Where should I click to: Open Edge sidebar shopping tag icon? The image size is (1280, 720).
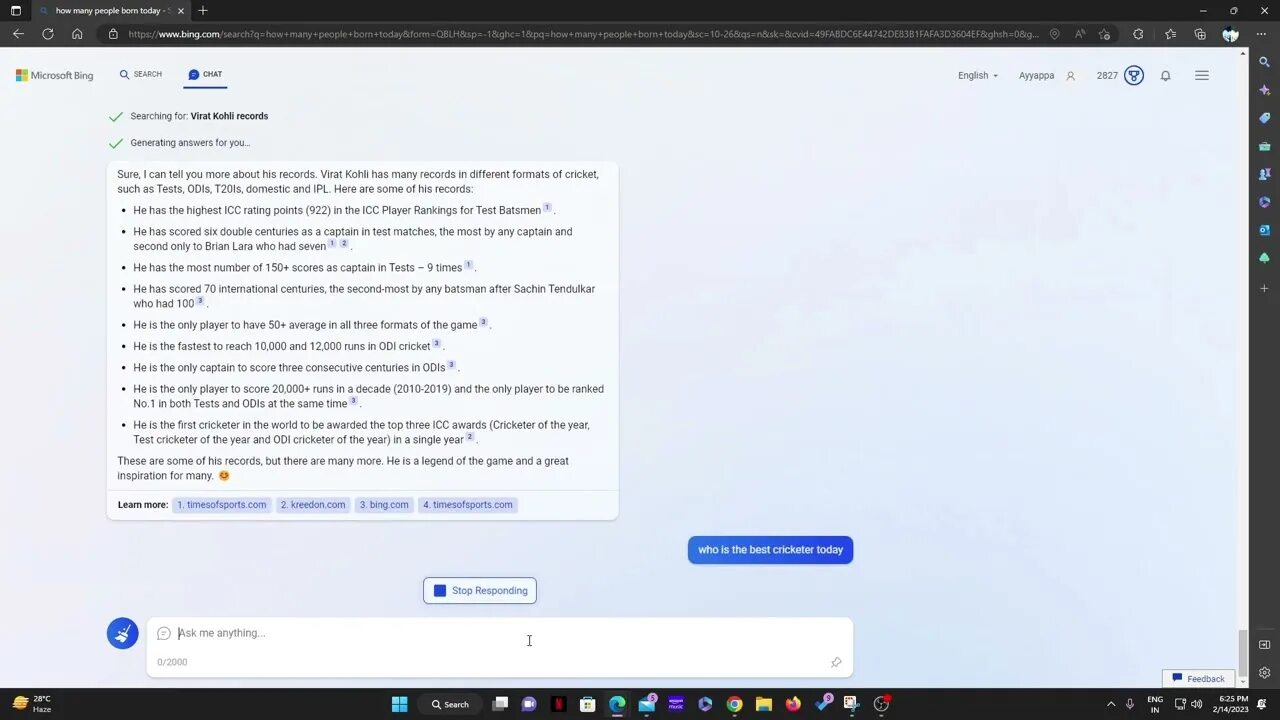(1264, 118)
